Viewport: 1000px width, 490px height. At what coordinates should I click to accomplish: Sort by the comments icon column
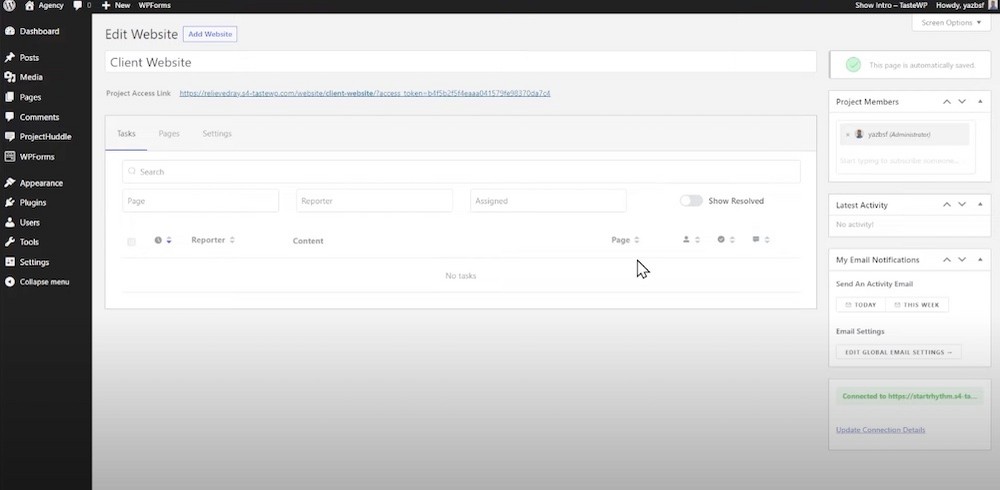coord(761,240)
